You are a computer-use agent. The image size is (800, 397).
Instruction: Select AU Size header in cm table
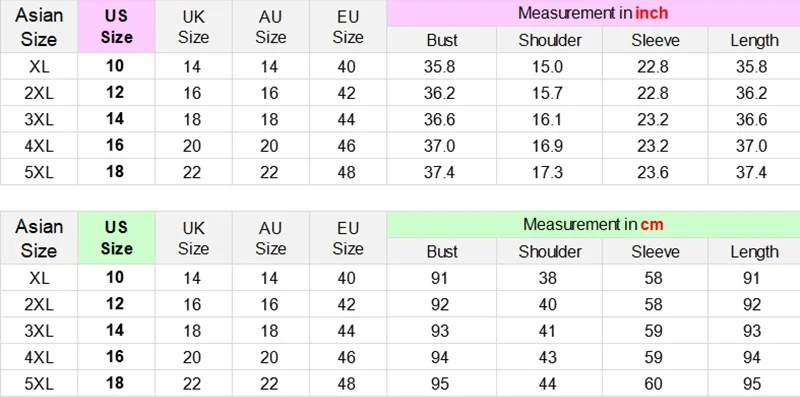[x=270, y=238]
